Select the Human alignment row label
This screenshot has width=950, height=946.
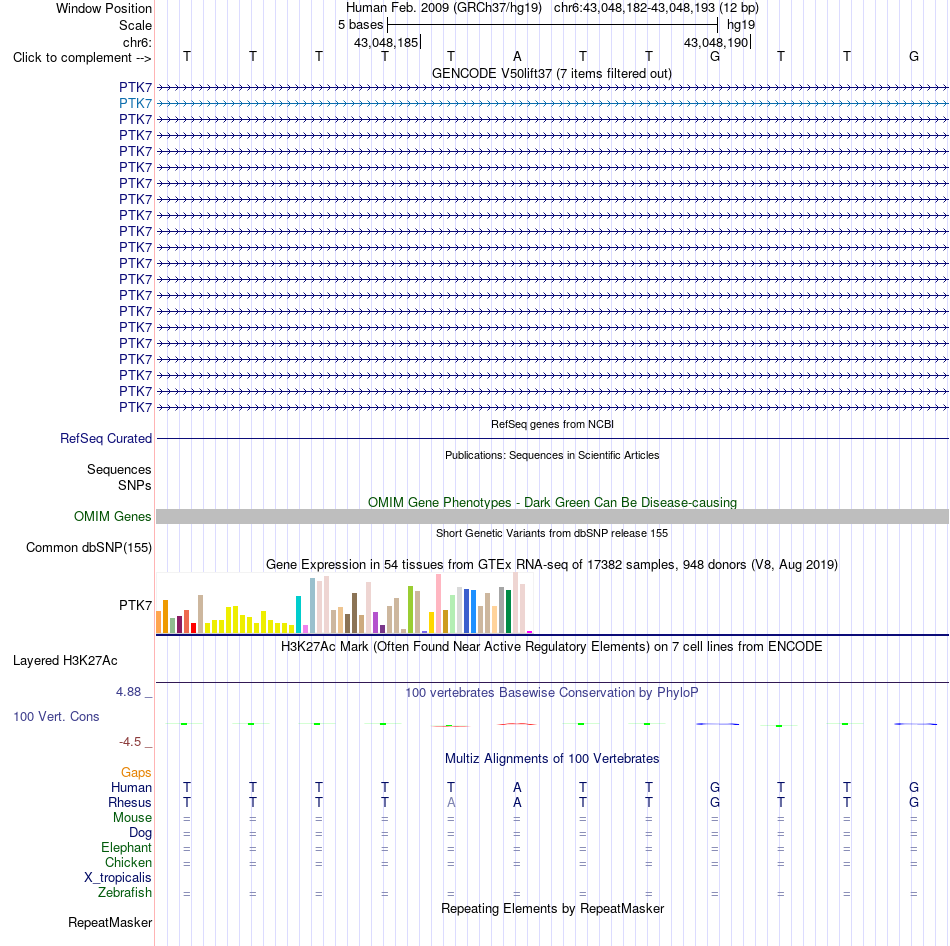[x=131, y=787]
